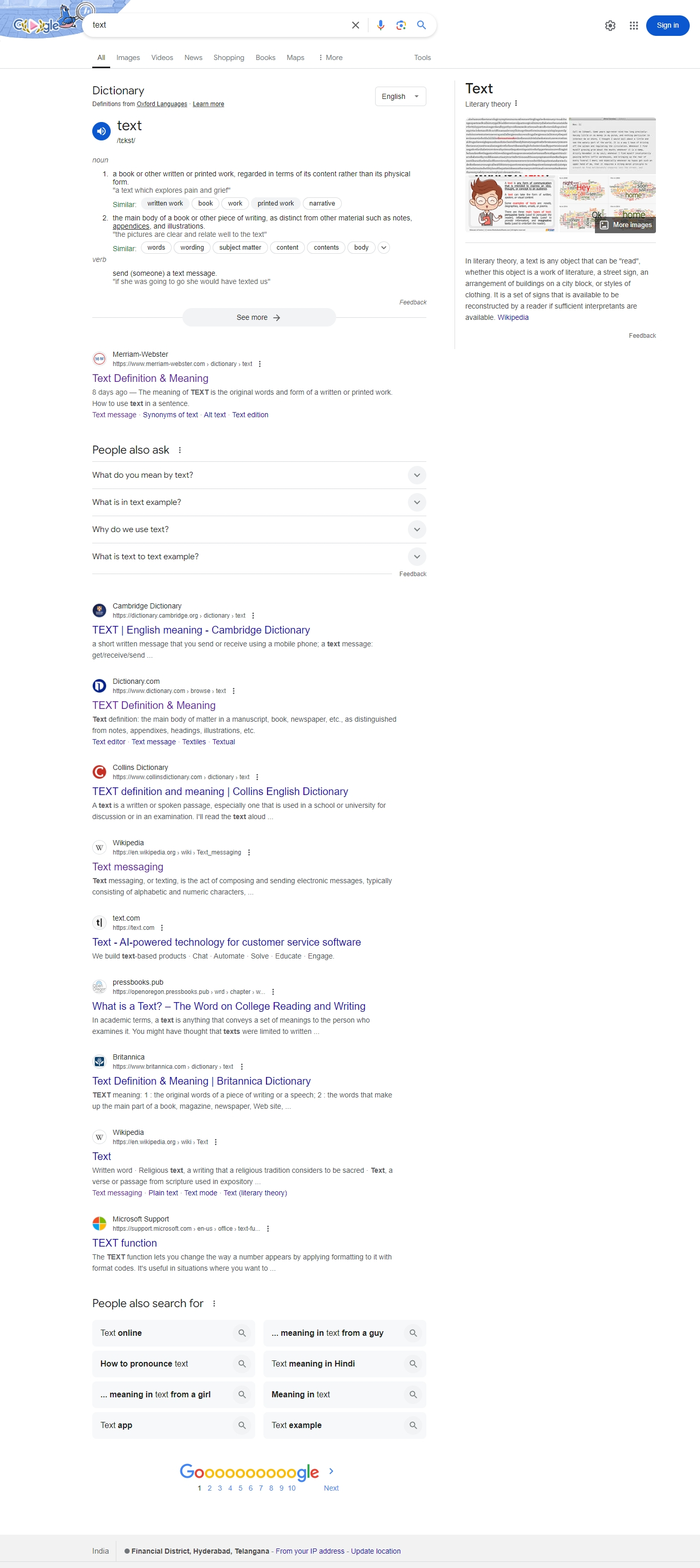
Task: Open Google Lens image search
Action: pos(401,25)
